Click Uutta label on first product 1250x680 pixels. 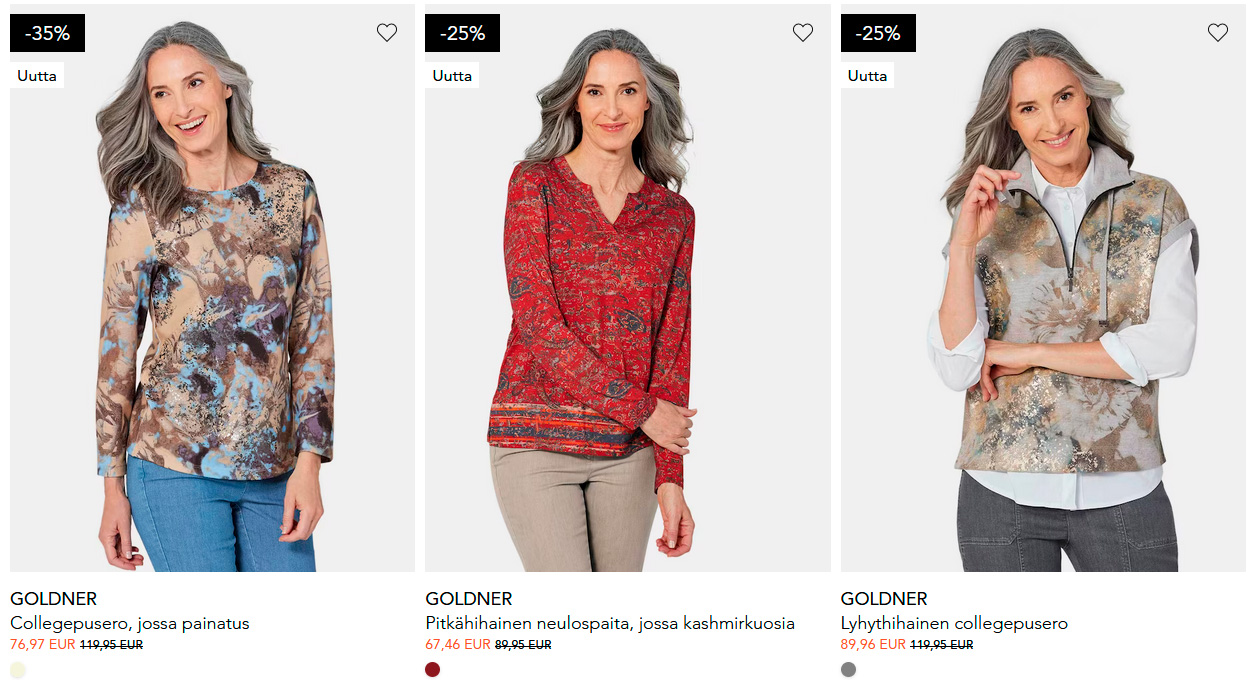tap(37, 76)
